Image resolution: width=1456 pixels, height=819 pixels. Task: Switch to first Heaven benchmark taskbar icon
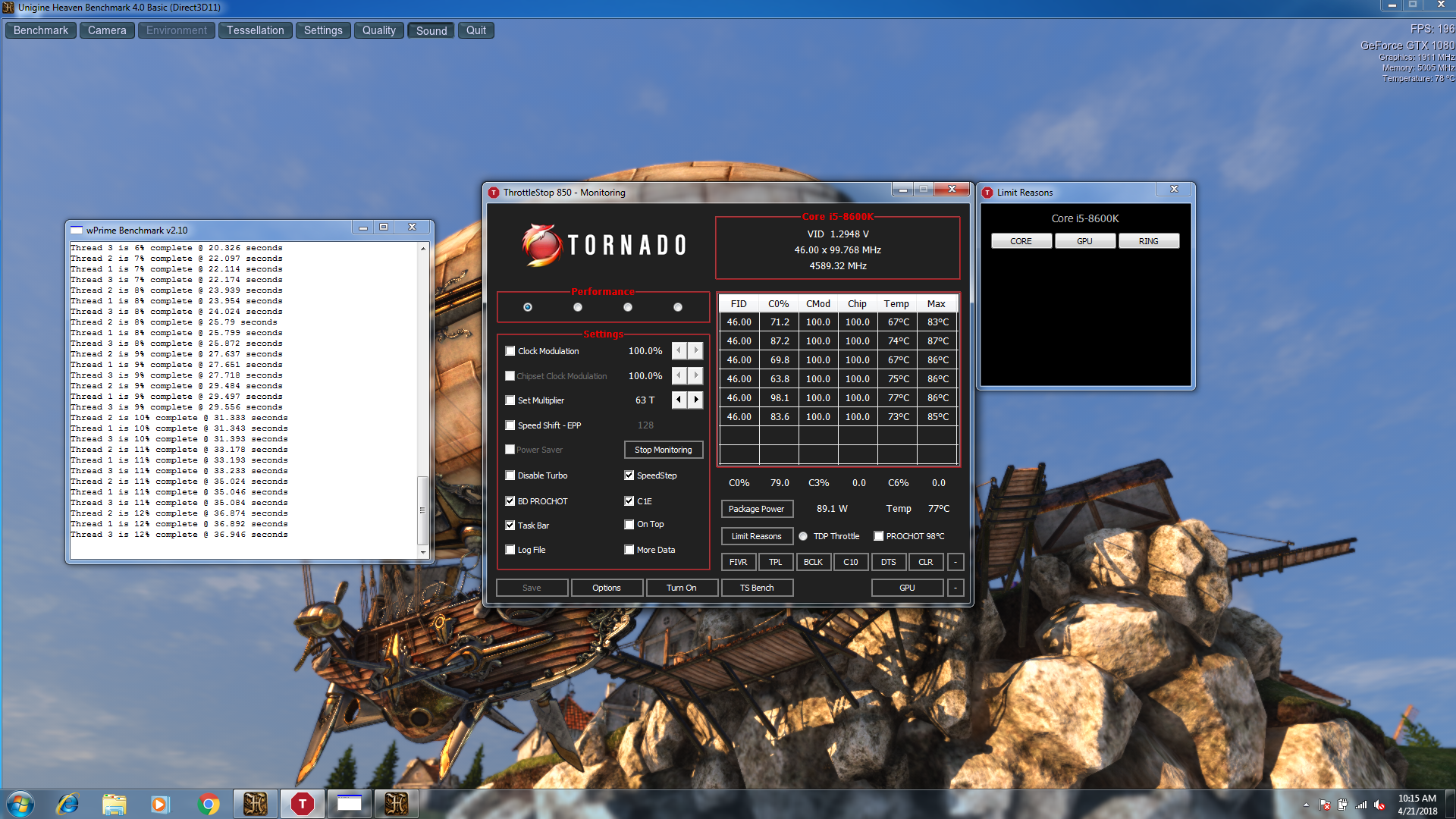[255, 804]
